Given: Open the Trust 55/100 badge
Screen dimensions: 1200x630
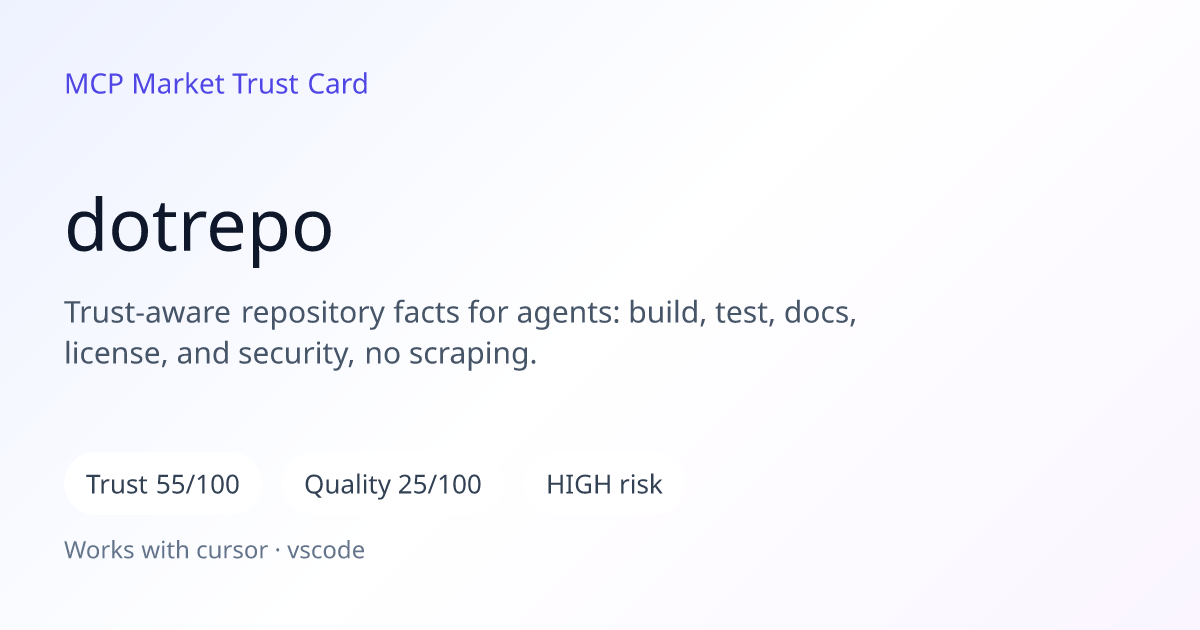Looking at the screenshot, I should pyautogui.click(x=163, y=485).
